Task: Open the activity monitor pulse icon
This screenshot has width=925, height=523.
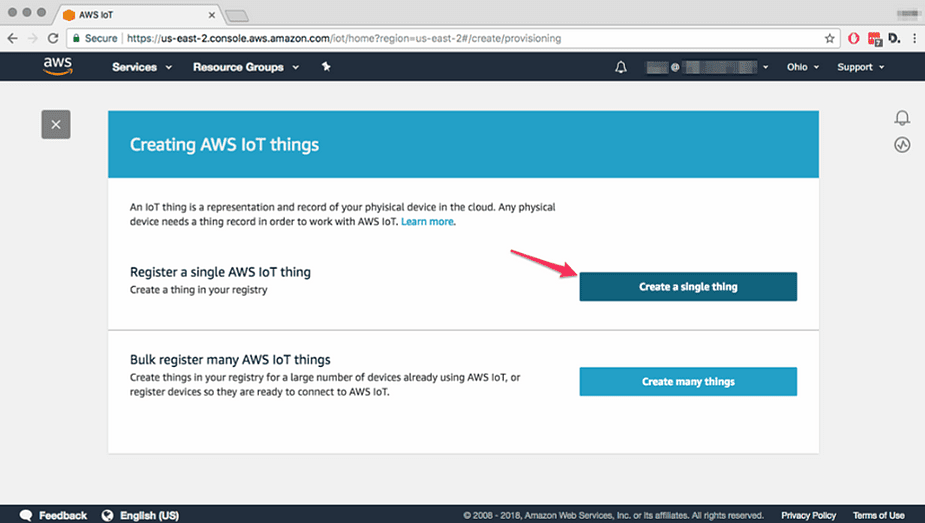Action: click(902, 144)
